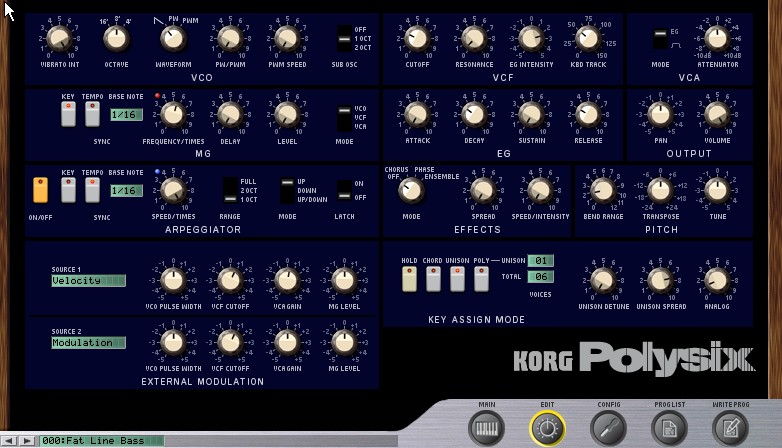Click Source 2 VCA Gain knob
This screenshot has height=448, width=782.
287,343
